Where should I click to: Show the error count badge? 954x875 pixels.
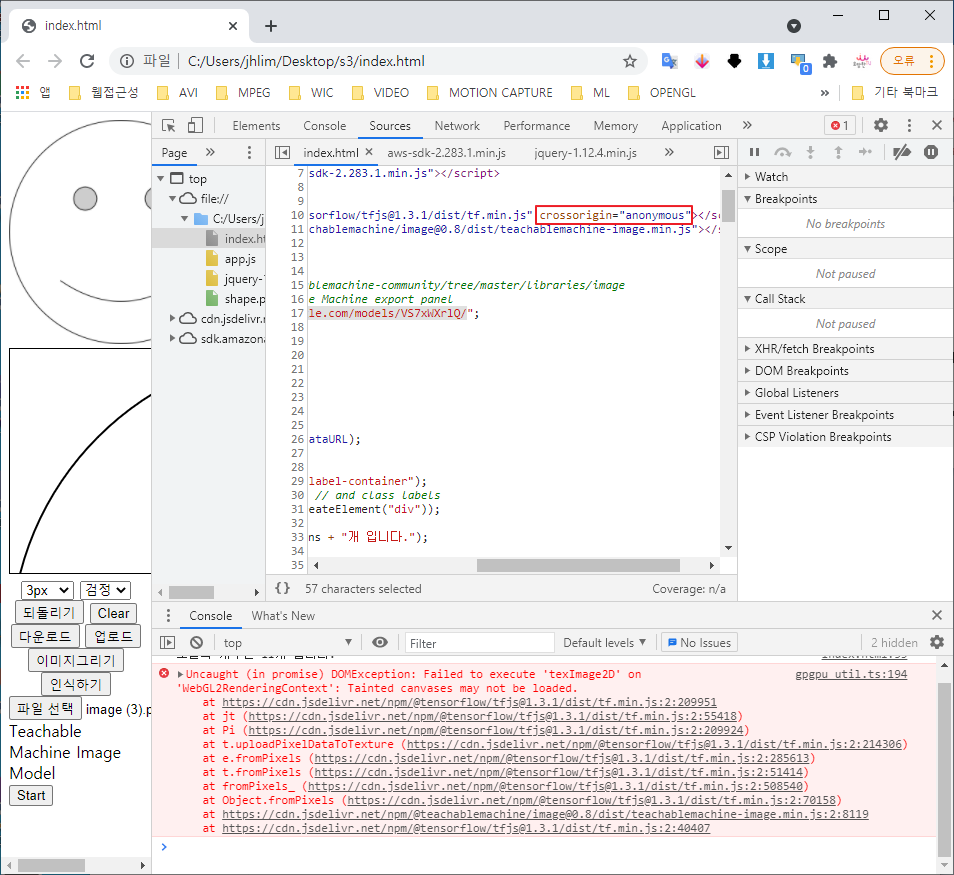pyautogui.click(x=840, y=125)
